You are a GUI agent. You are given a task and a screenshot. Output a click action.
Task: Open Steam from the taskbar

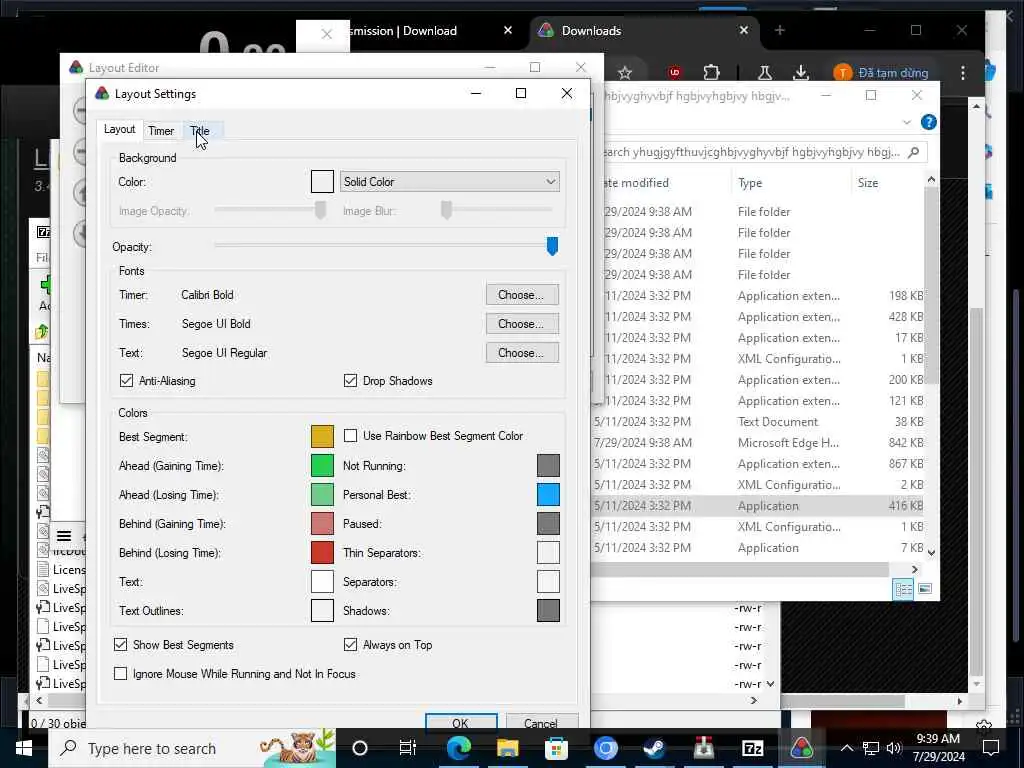(654, 748)
